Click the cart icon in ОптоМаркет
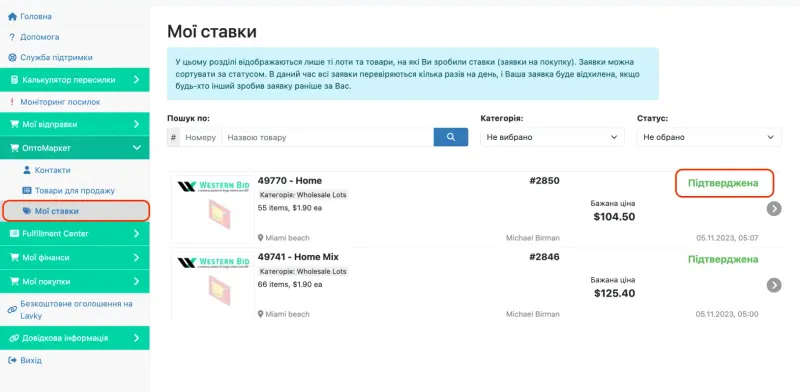This screenshot has height=392, width=800. 14,148
